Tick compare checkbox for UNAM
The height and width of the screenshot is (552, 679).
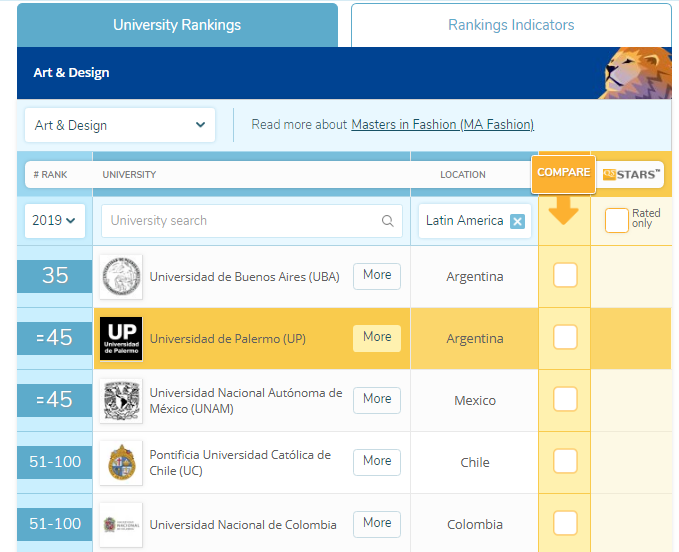pyautogui.click(x=565, y=399)
